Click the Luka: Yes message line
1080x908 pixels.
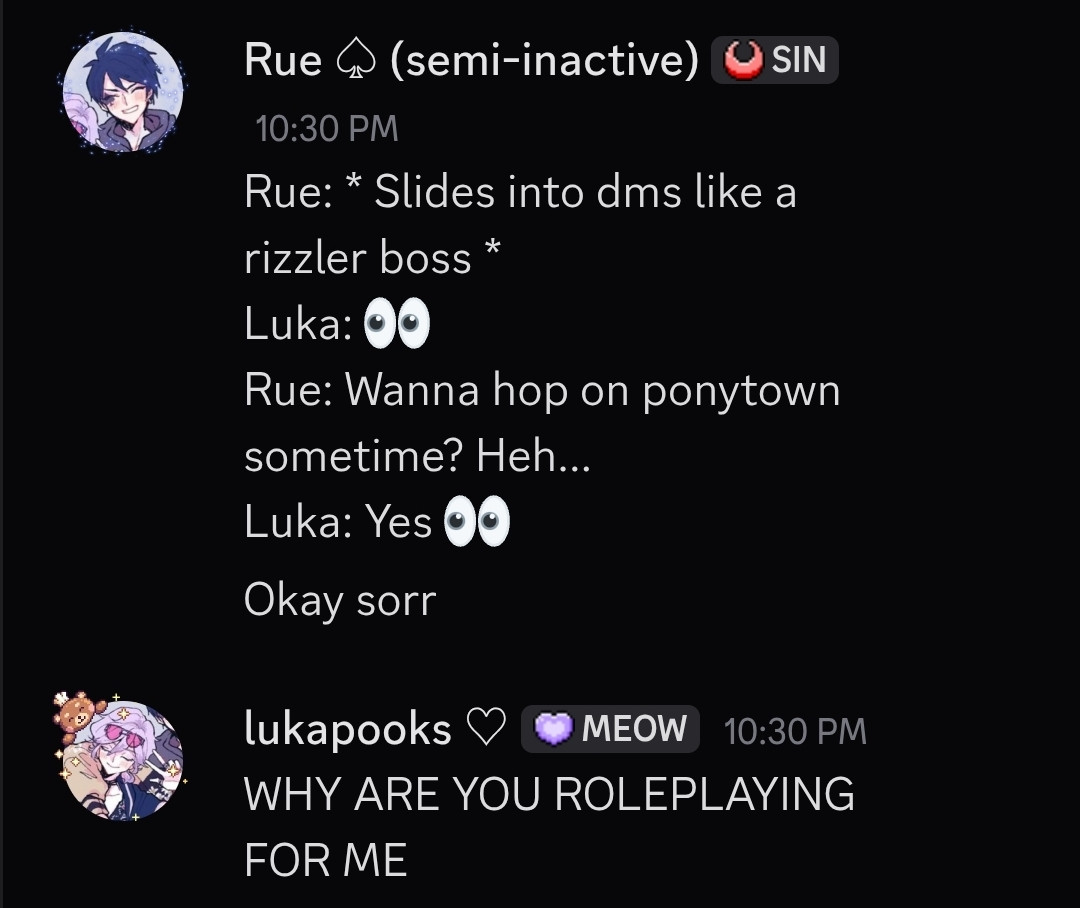[377, 522]
